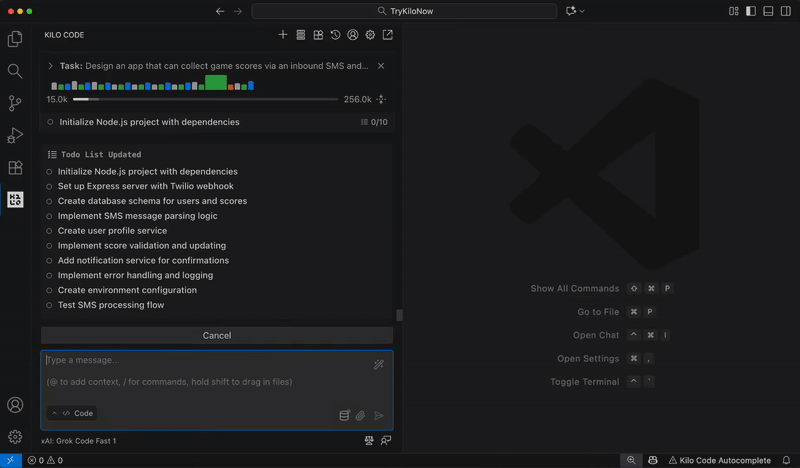The height and width of the screenshot is (468, 800).
Task: Toggle 'Create database schema for users and scores' todo
Action: (x=49, y=201)
